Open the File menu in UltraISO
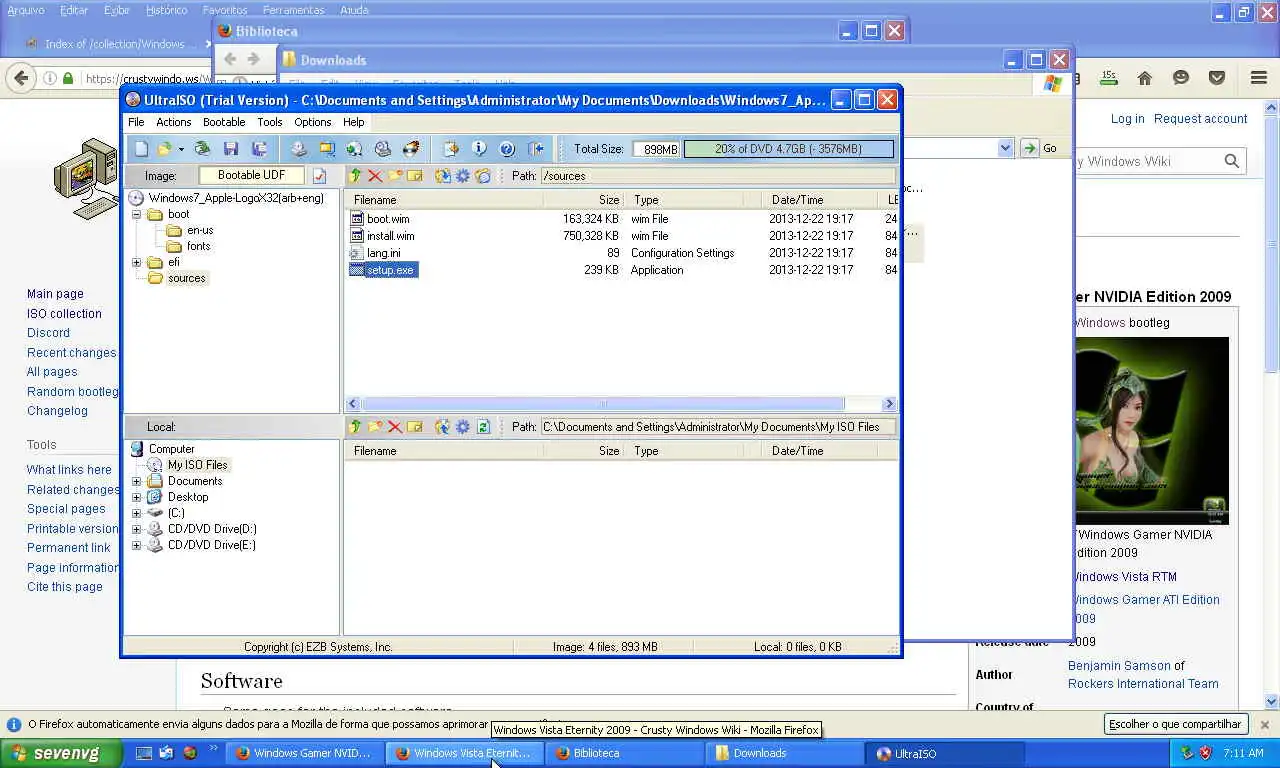1280x768 pixels. 136,122
